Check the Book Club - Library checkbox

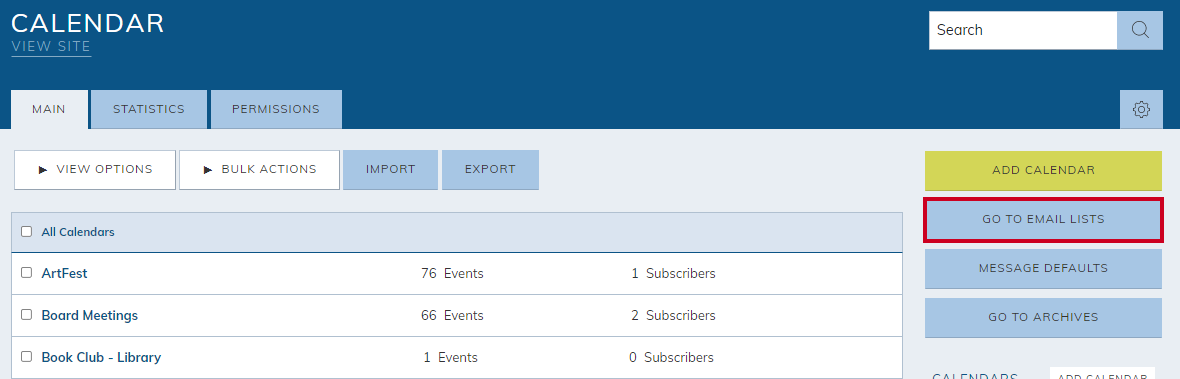[26, 356]
